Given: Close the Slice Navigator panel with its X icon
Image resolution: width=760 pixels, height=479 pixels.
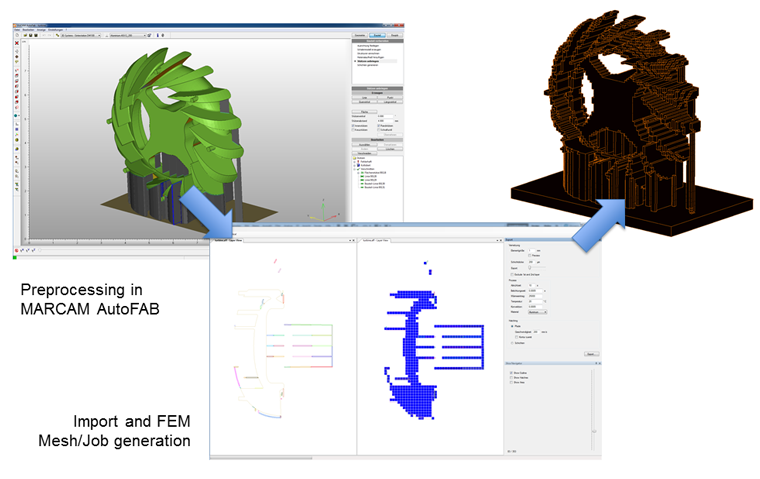Looking at the screenshot, I should point(599,363).
